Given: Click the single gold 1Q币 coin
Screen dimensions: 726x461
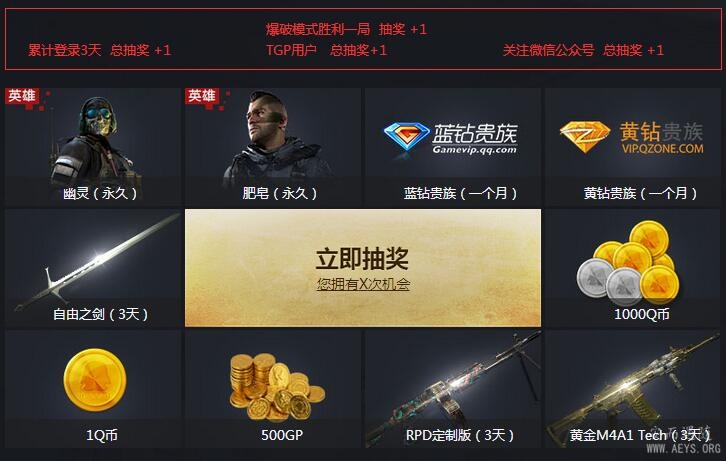Looking at the screenshot, I should pyautogui.click(x=95, y=380).
